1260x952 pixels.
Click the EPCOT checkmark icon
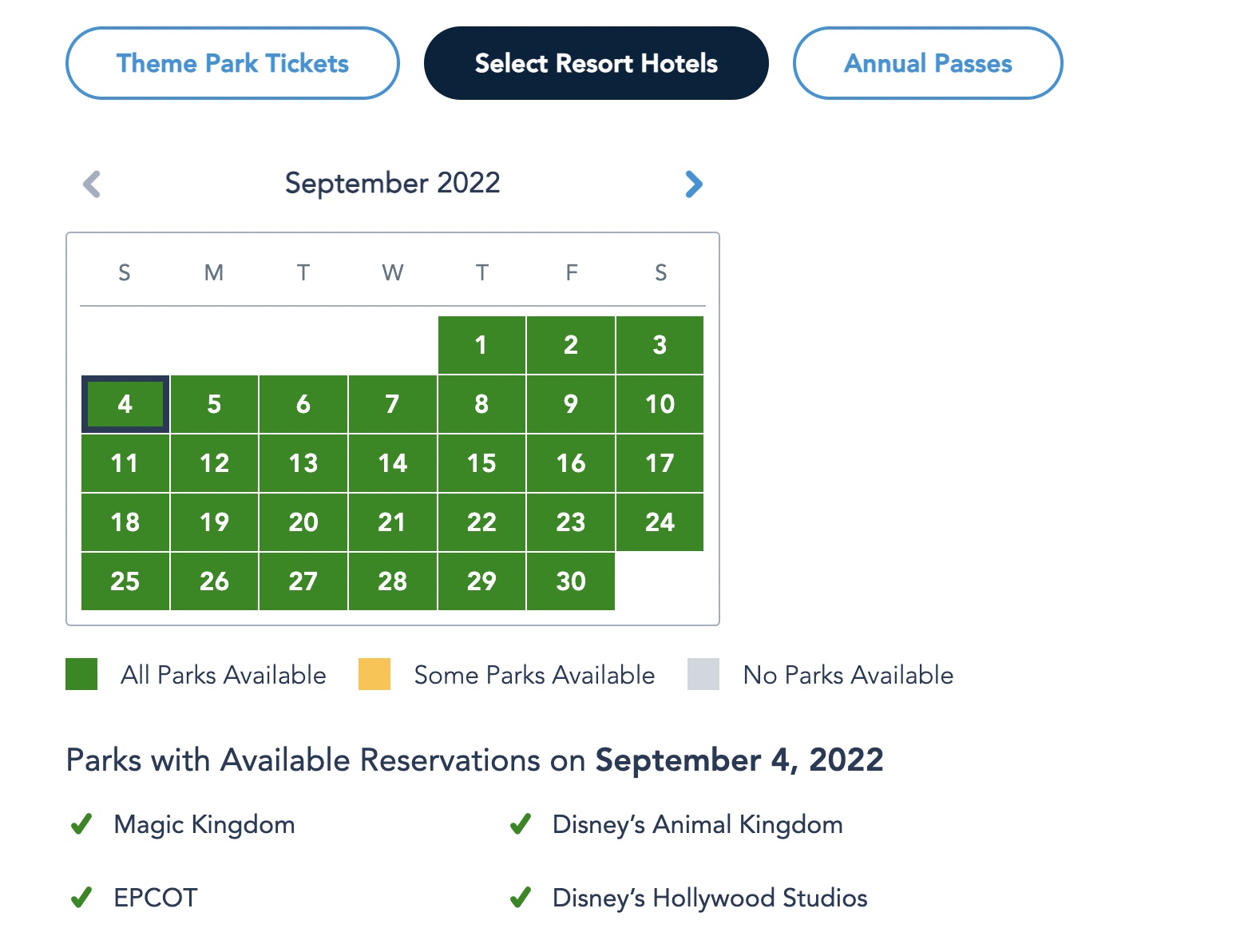81,898
